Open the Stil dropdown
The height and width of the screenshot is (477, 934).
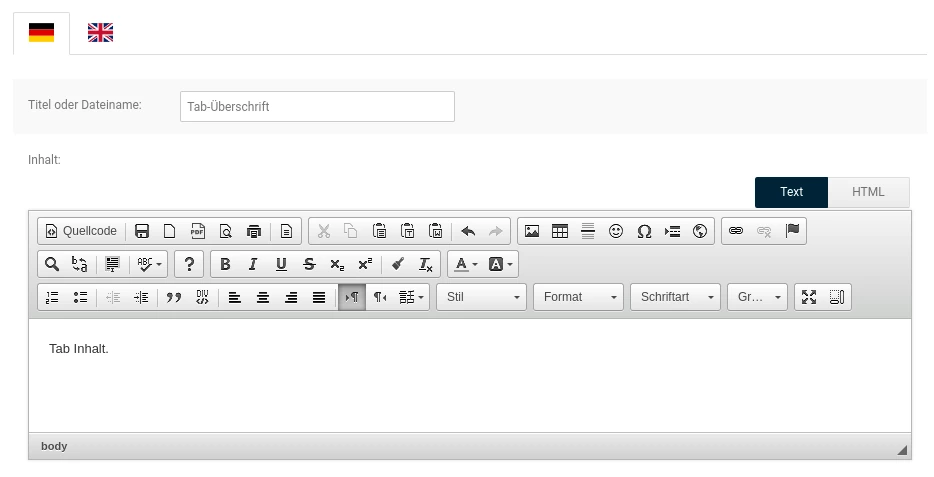(x=481, y=297)
